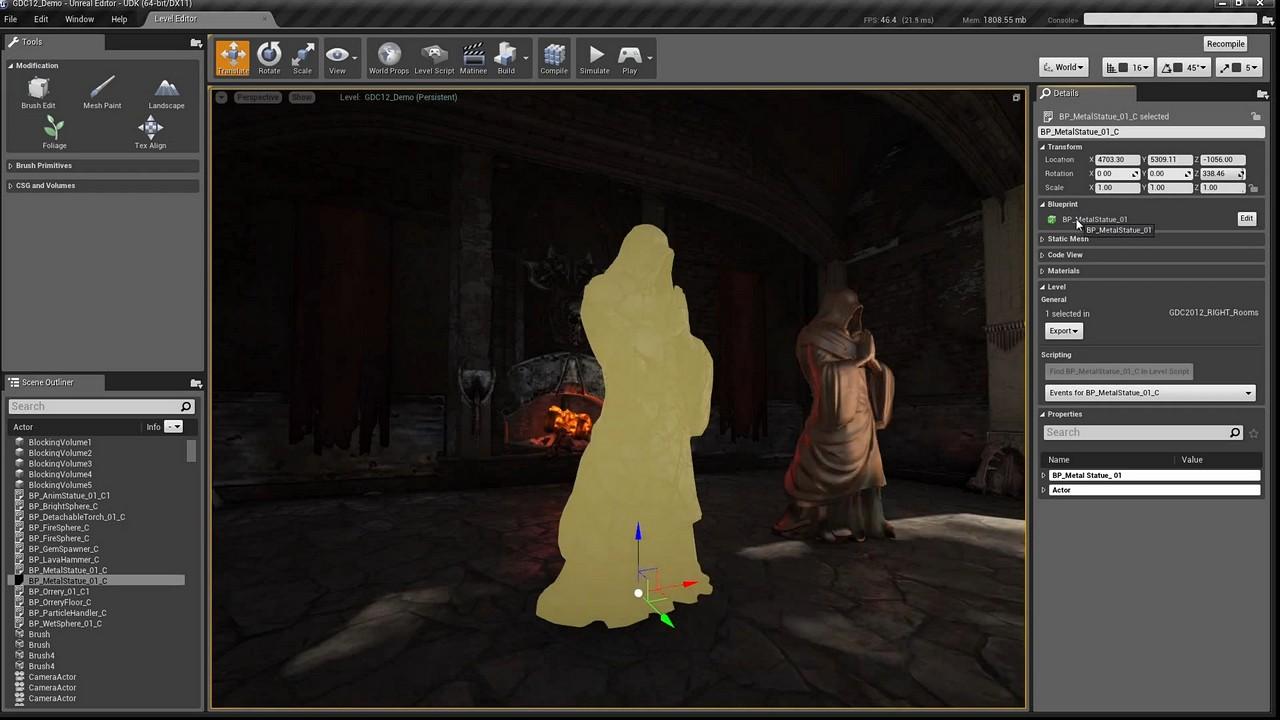Open the File menu
The height and width of the screenshot is (720, 1280).
[10, 19]
